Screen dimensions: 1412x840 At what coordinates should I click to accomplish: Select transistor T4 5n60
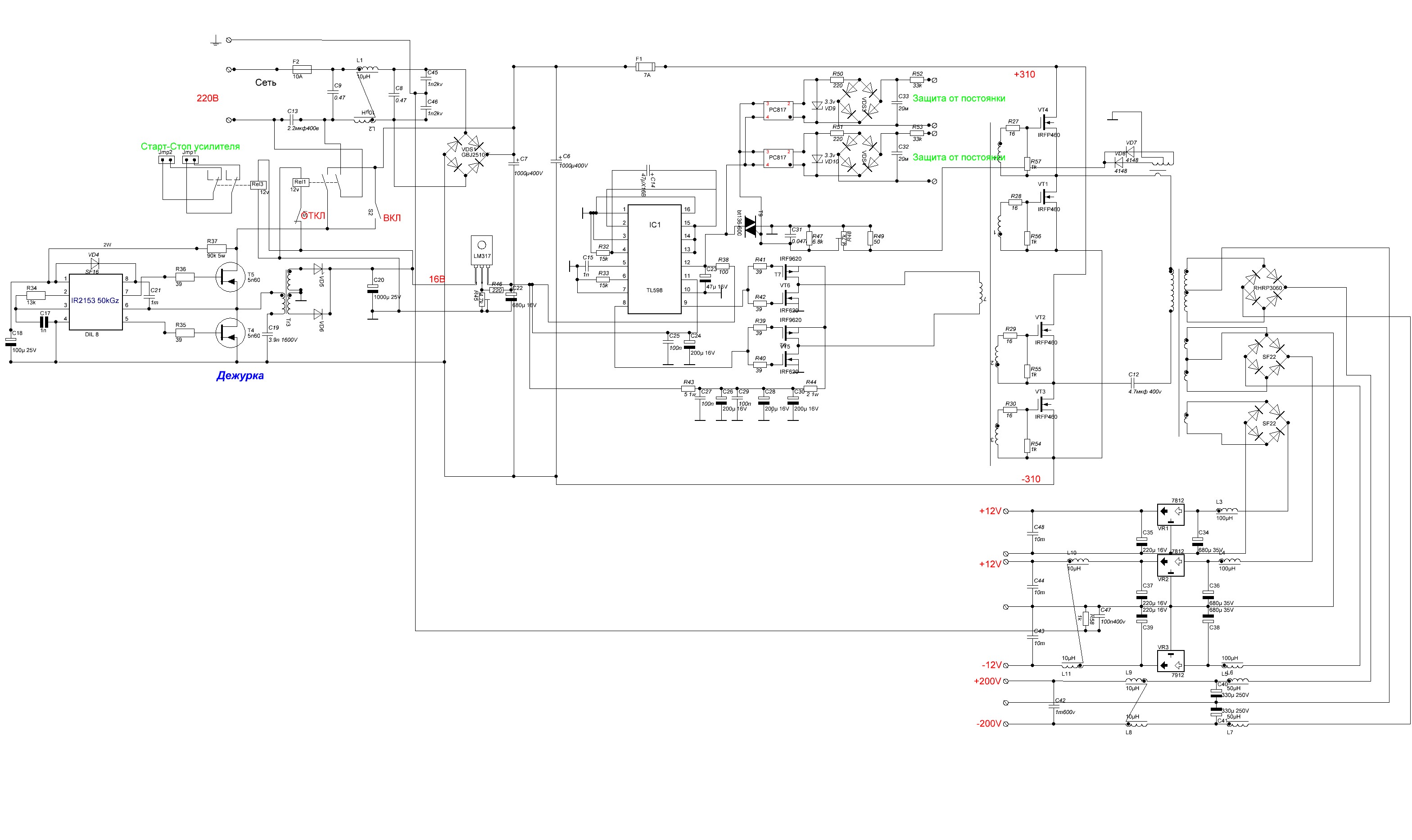point(231,333)
